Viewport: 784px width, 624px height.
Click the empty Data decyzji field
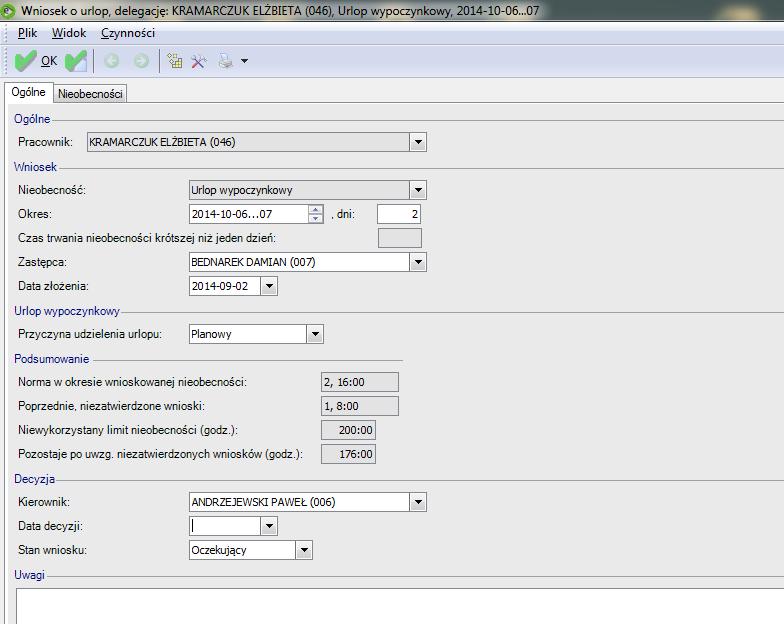[x=225, y=526]
